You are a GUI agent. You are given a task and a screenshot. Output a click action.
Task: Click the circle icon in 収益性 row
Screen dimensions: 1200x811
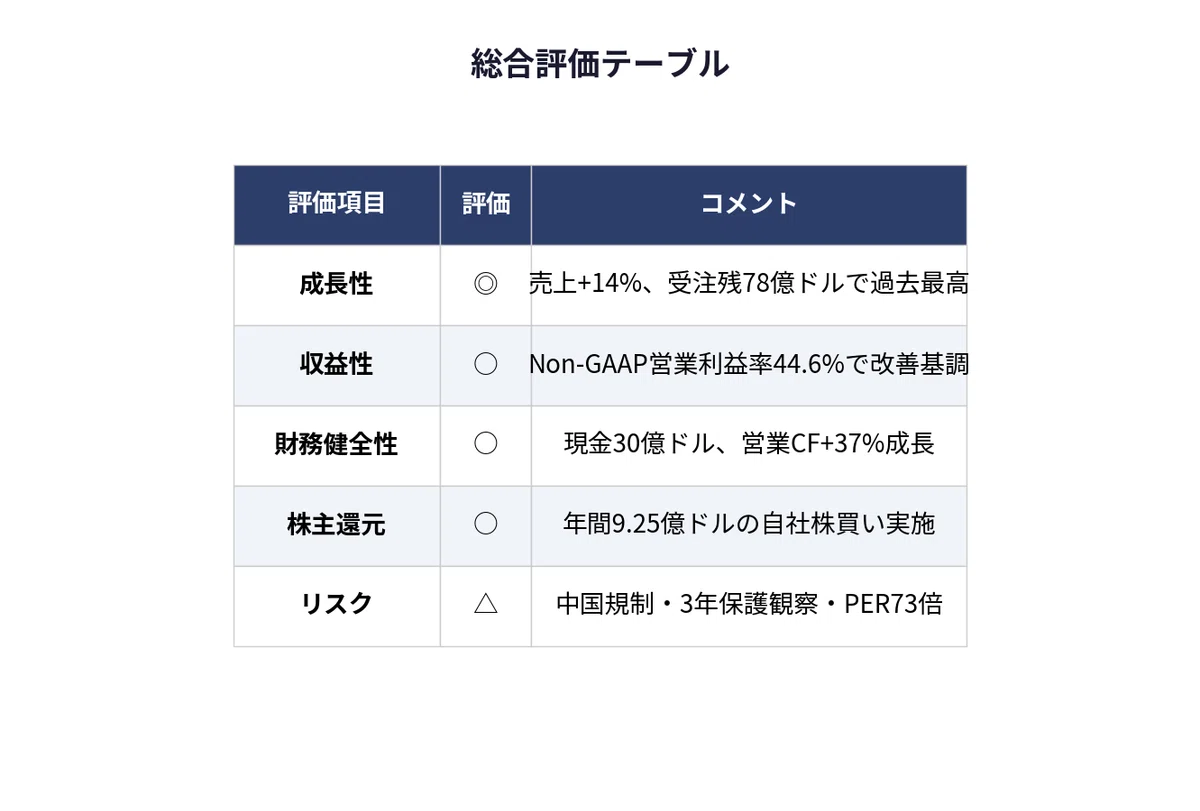coord(486,365)
